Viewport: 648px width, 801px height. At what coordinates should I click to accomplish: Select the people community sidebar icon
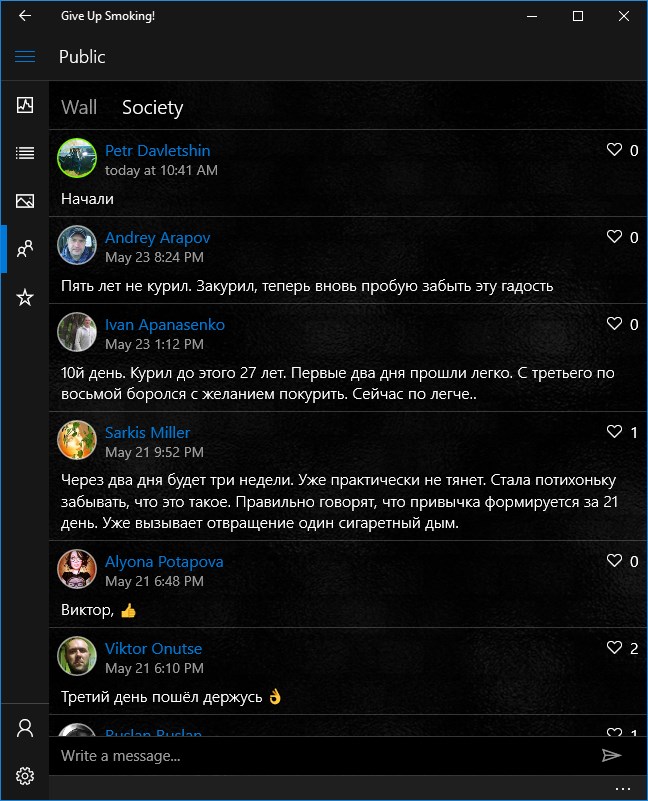tap(25, 249)
